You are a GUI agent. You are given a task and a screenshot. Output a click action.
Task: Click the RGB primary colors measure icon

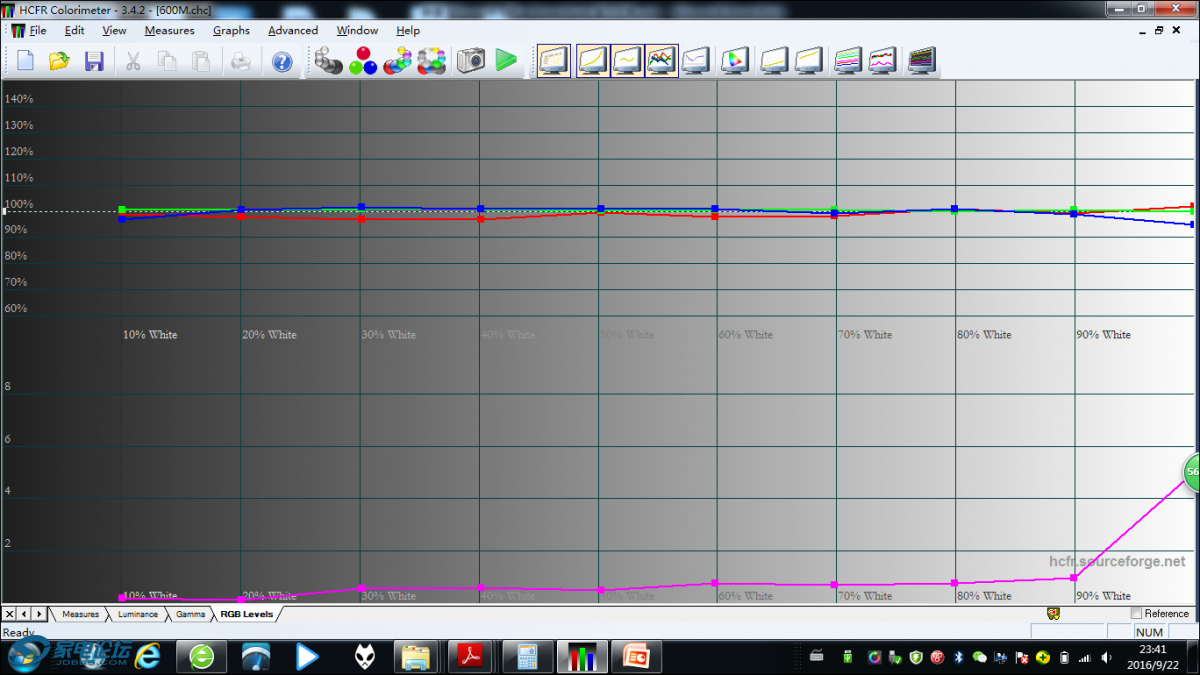[363, 61]
